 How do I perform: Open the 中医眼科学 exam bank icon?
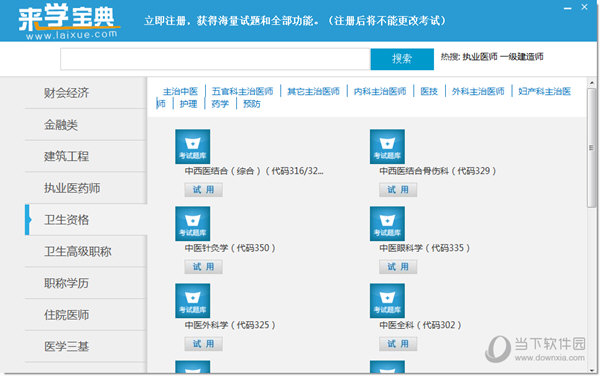tap(387, 224)
